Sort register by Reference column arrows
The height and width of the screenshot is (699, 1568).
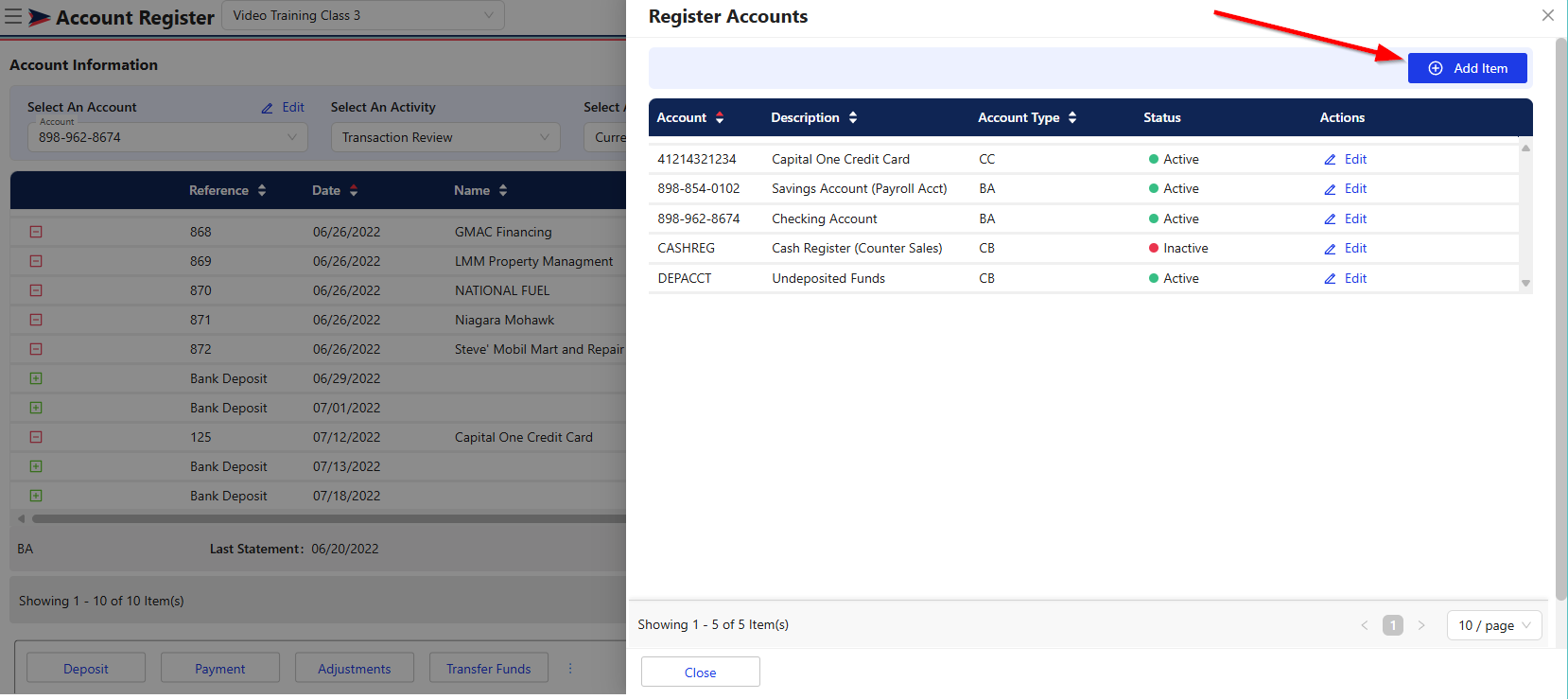[262, 190]
